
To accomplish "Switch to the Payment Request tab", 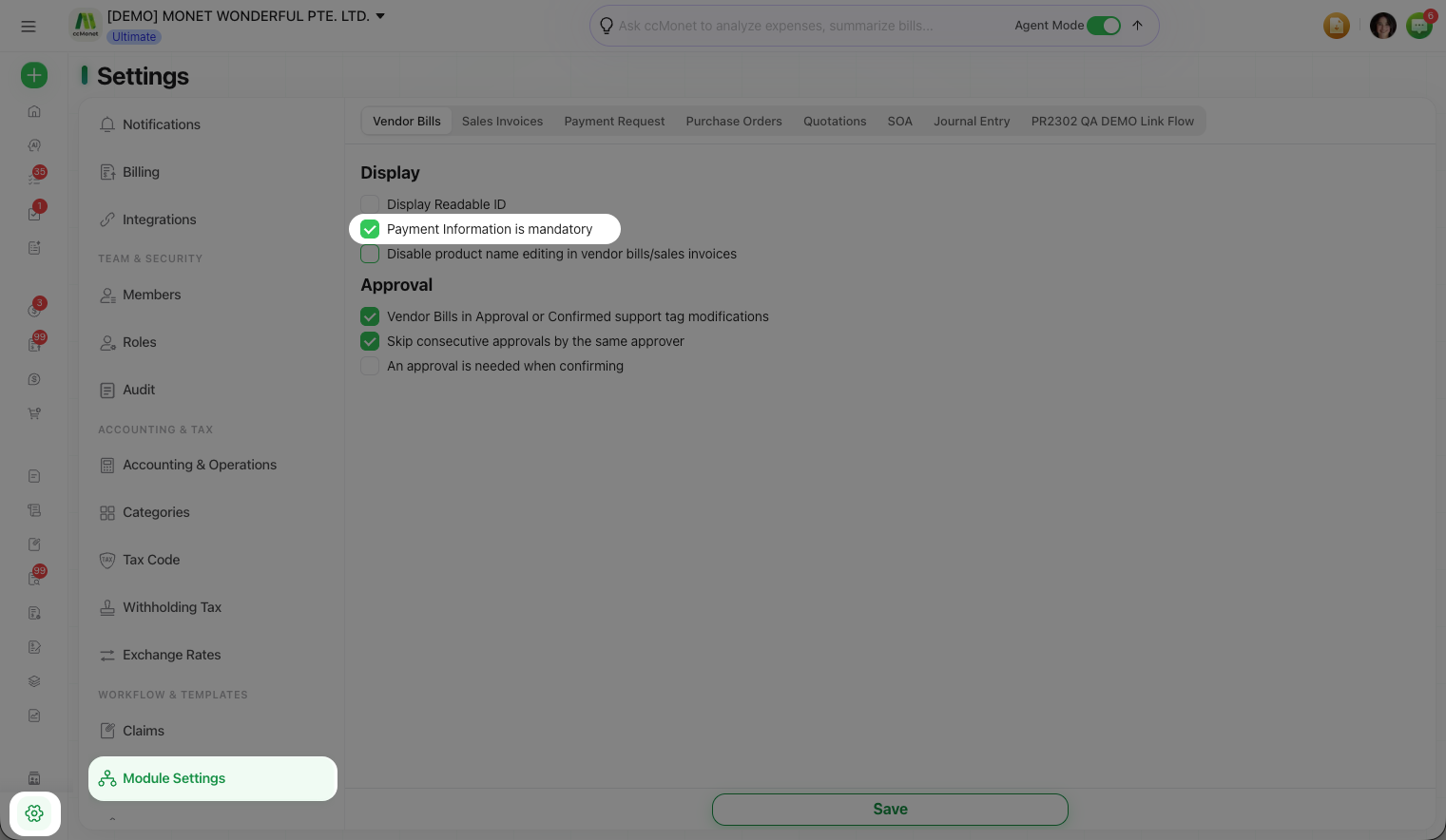I will pyautogui.click(x=614, y=122).
